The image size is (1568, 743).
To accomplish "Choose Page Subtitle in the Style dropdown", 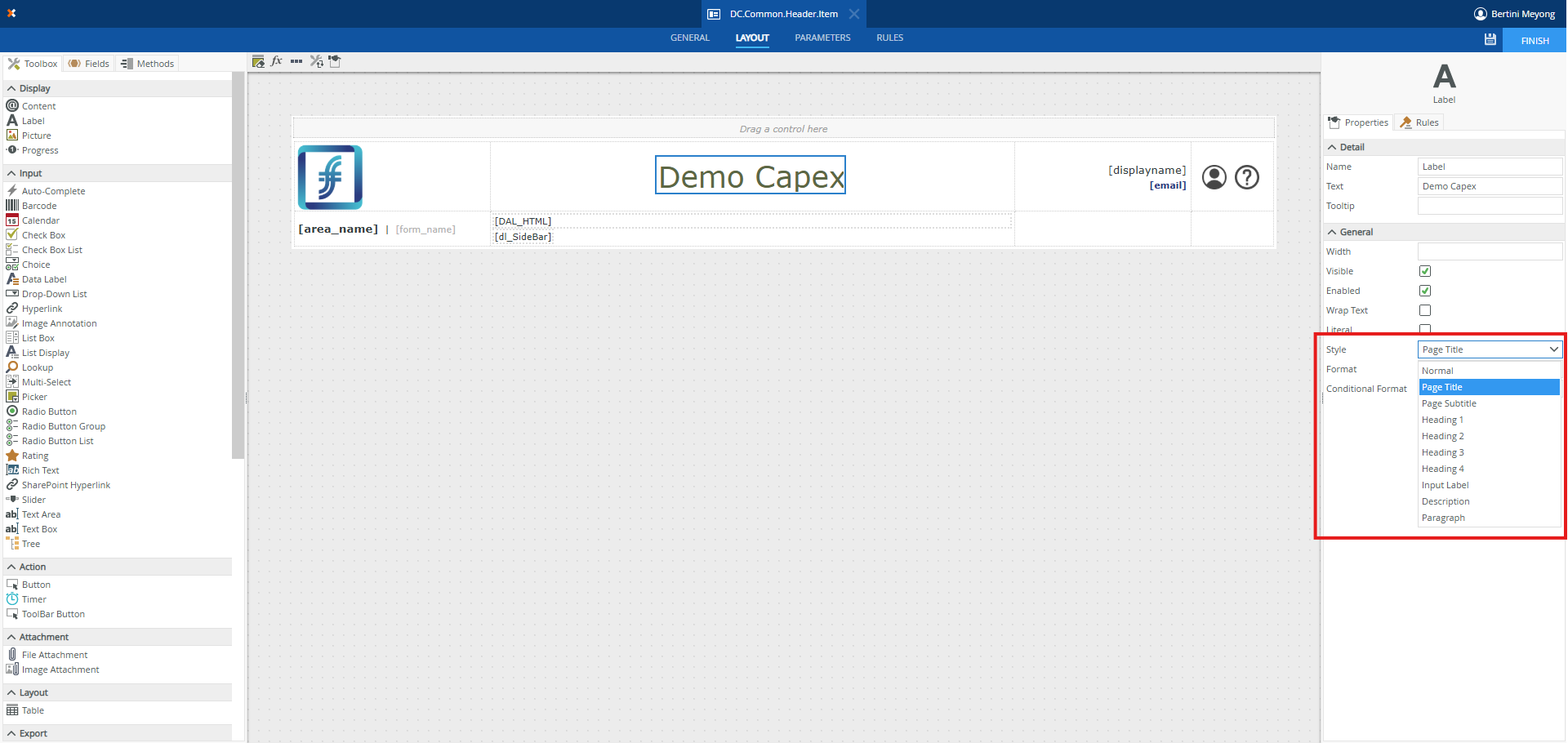I will point(1449,403).
